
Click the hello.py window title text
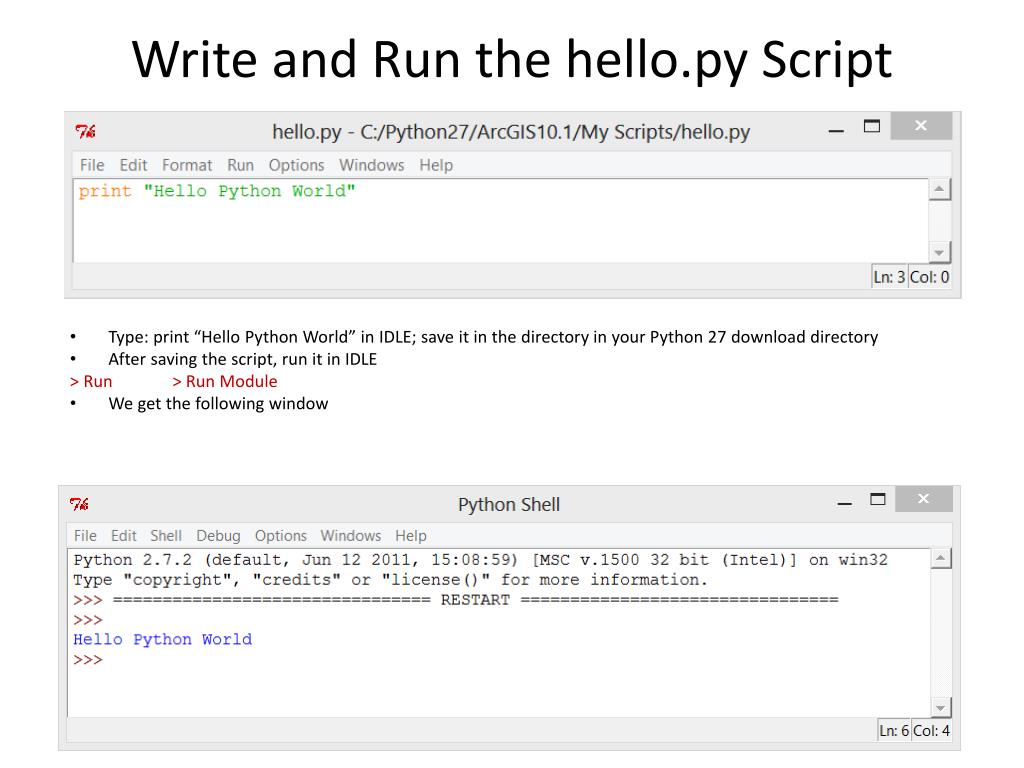(511, 133)
